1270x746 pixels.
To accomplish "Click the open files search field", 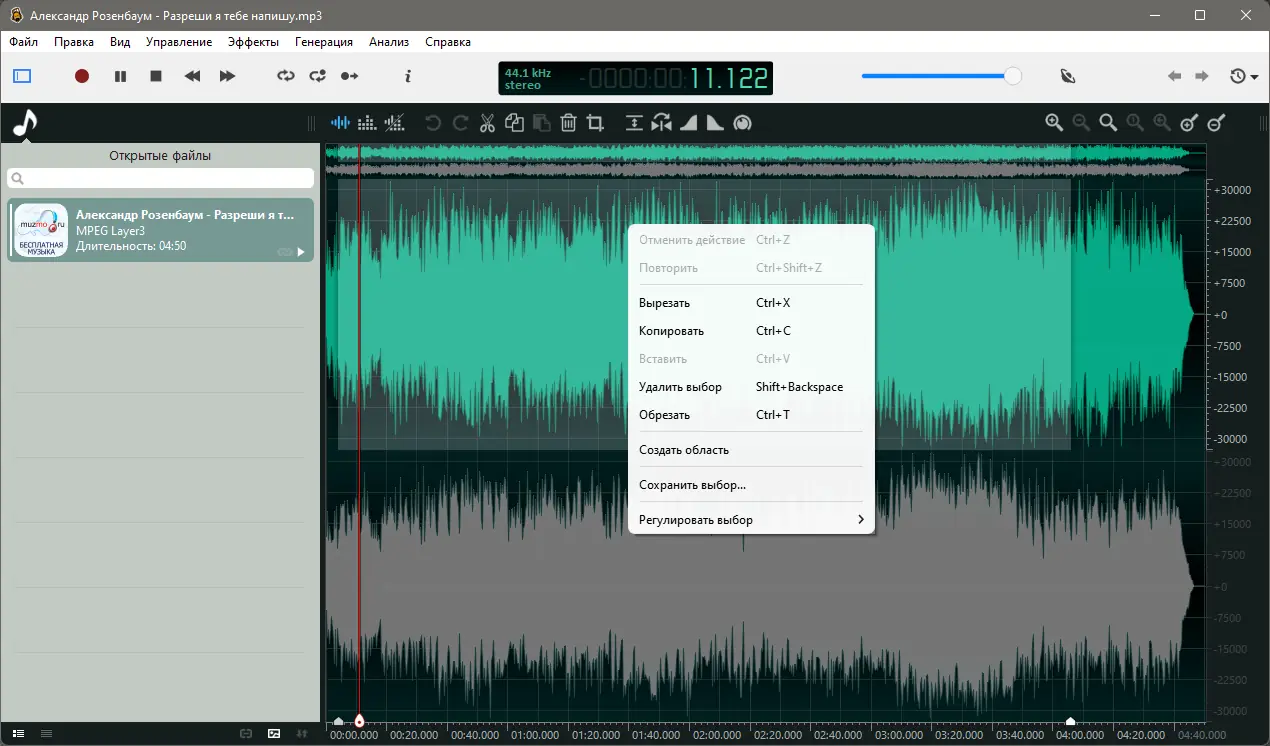I will tap(160, 178).
